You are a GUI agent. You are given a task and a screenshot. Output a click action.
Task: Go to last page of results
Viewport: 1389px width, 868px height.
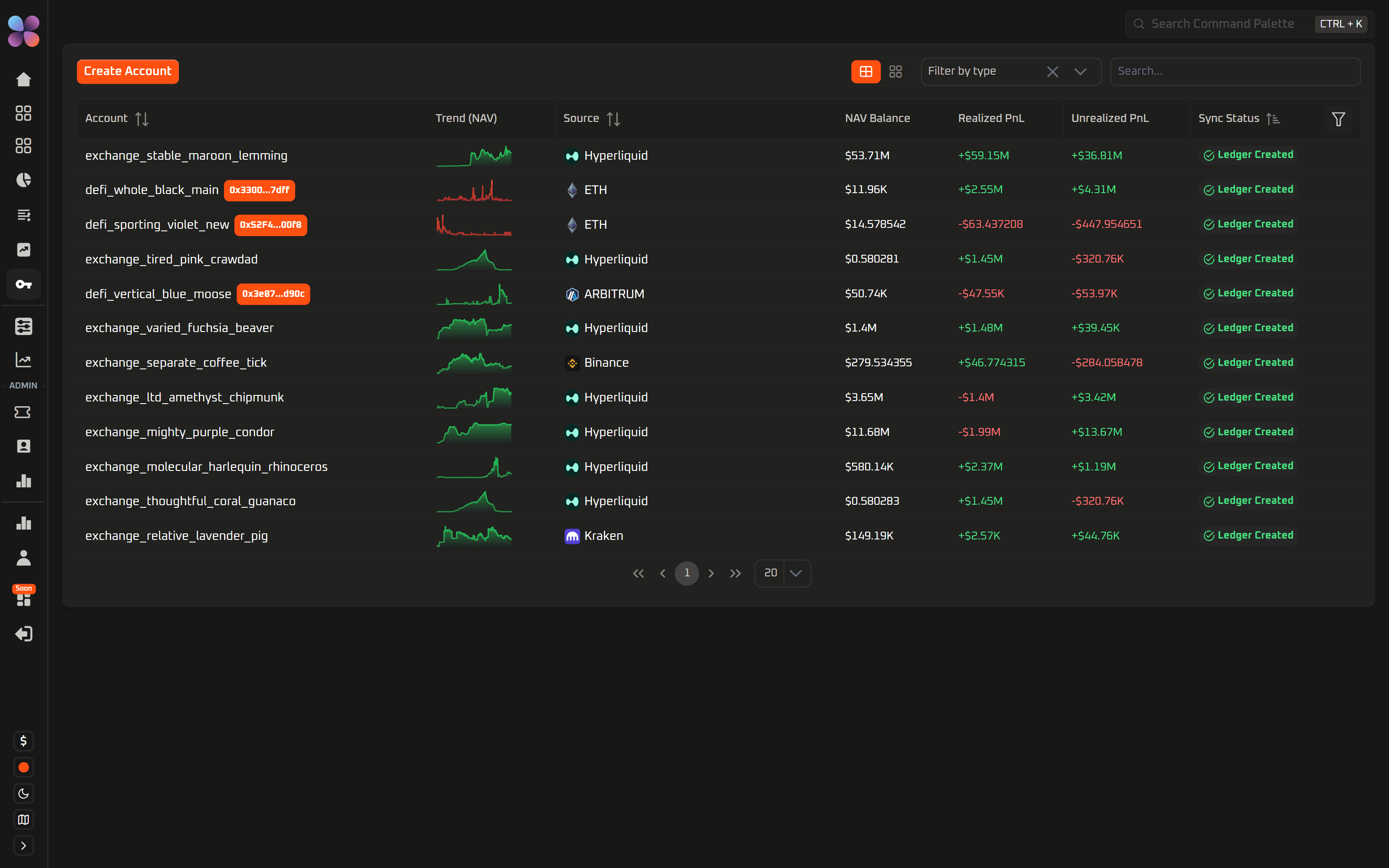(736, 573)
